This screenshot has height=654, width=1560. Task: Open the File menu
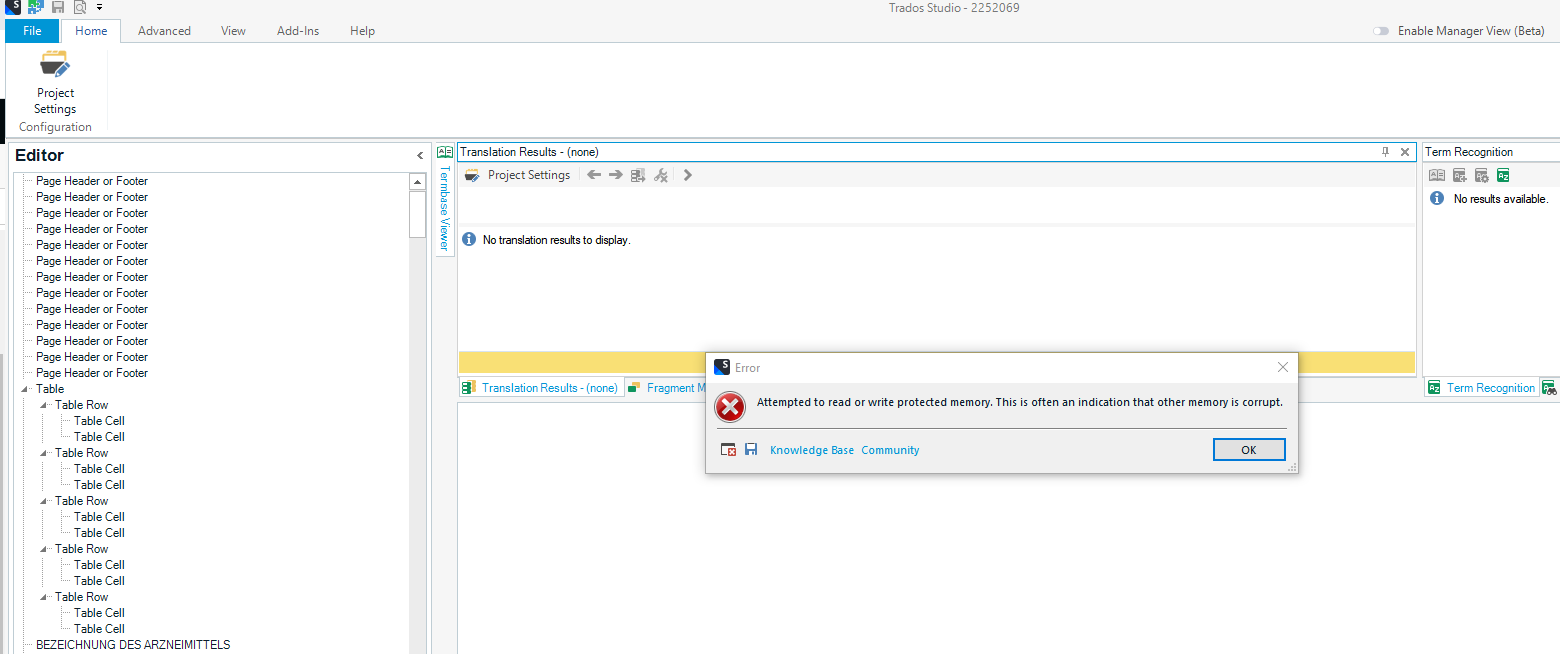(32, 31)
